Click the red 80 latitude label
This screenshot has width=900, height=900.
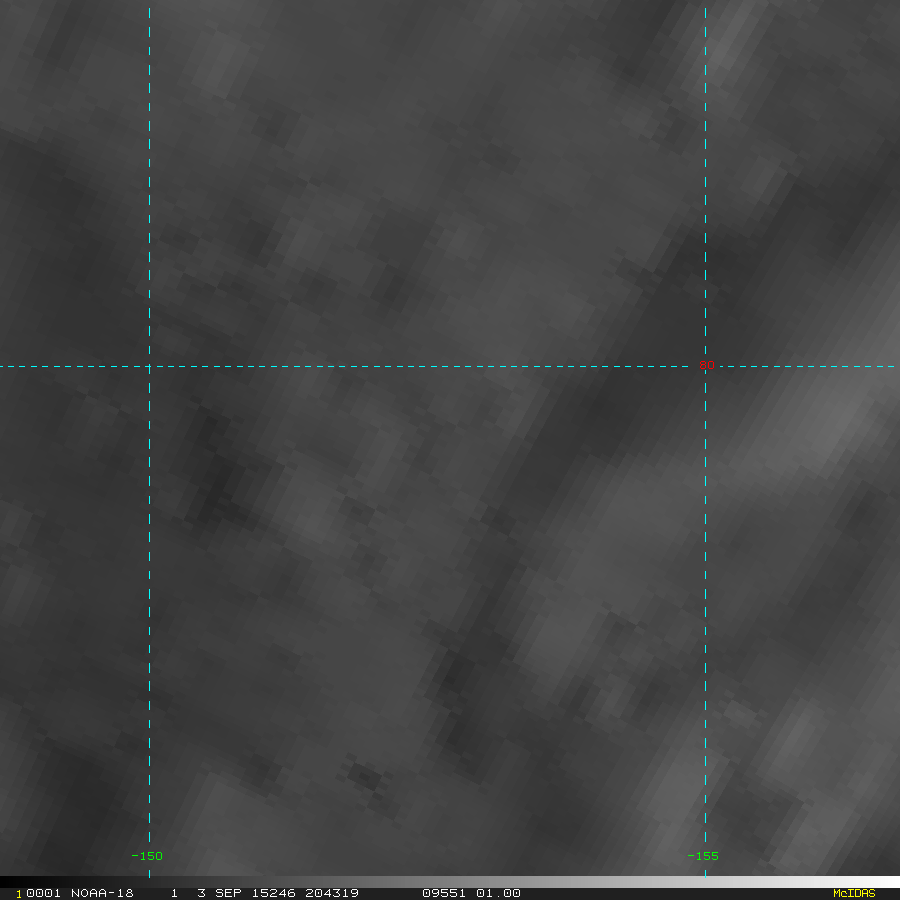pyautogui.click(x=707, y=365)
